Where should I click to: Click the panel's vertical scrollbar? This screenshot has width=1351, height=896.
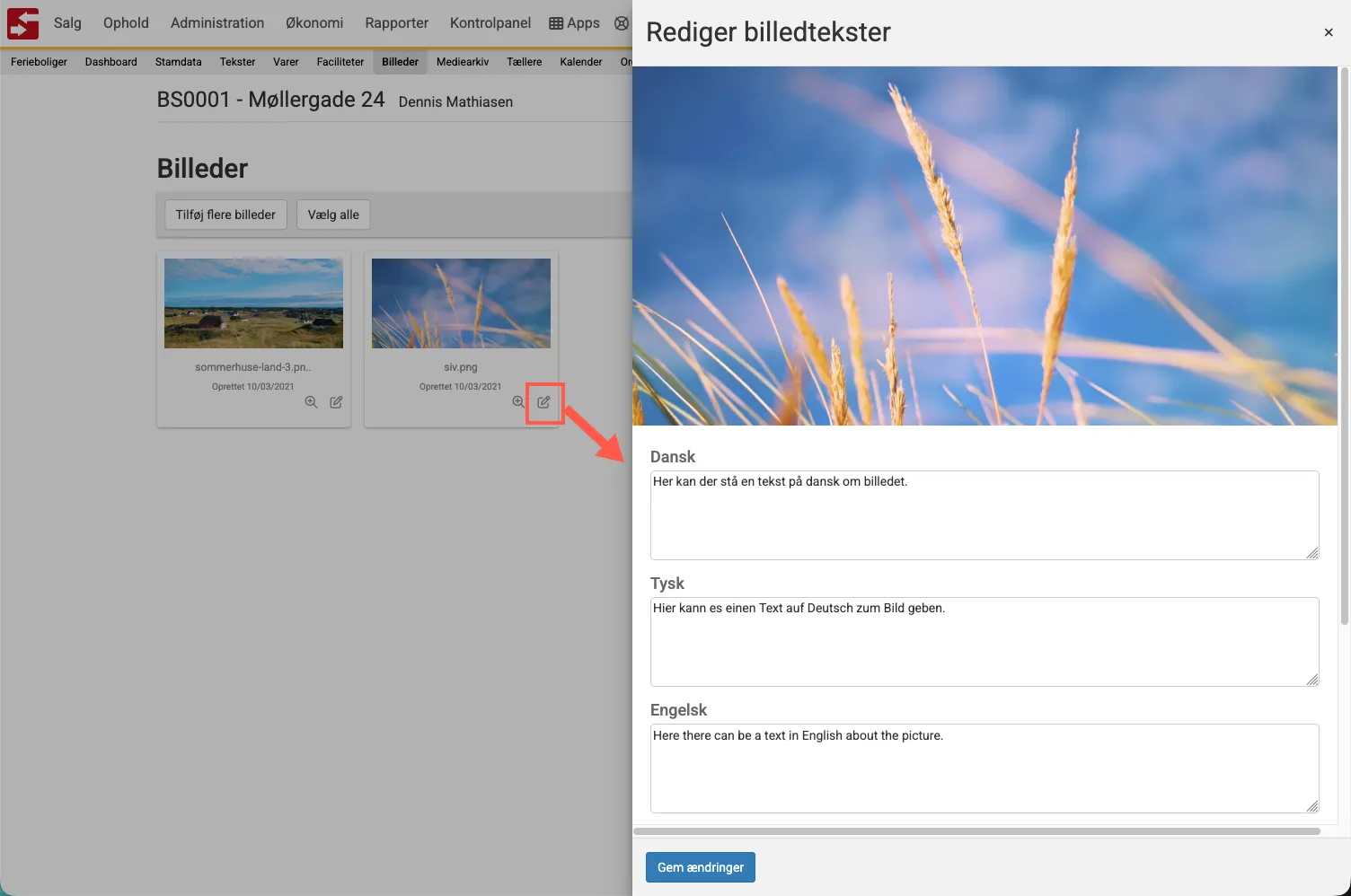[x=1344, y=346]
